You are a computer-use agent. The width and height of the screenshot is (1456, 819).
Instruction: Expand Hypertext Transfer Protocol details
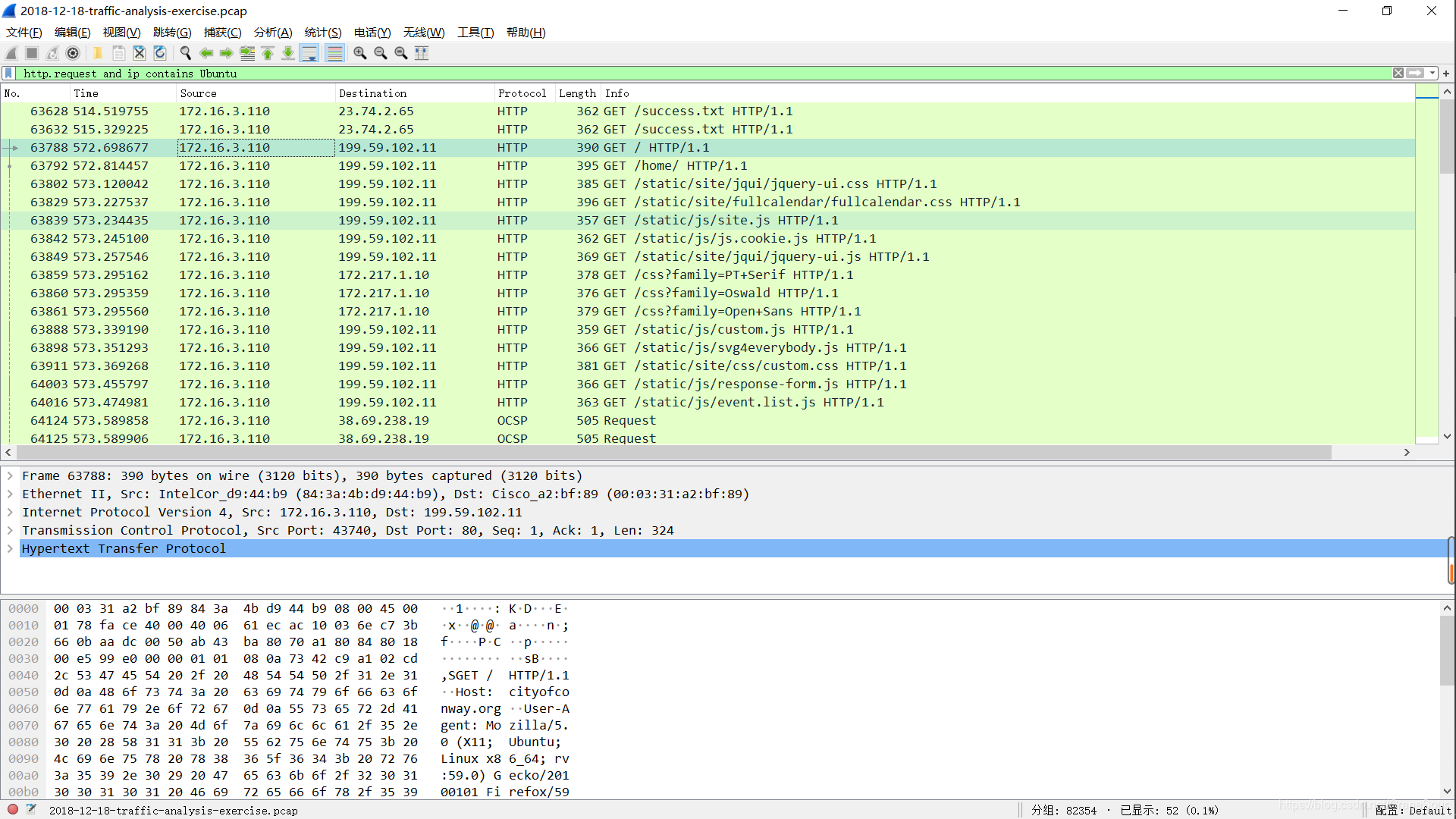pyautogui.click(x=10, y=549)
